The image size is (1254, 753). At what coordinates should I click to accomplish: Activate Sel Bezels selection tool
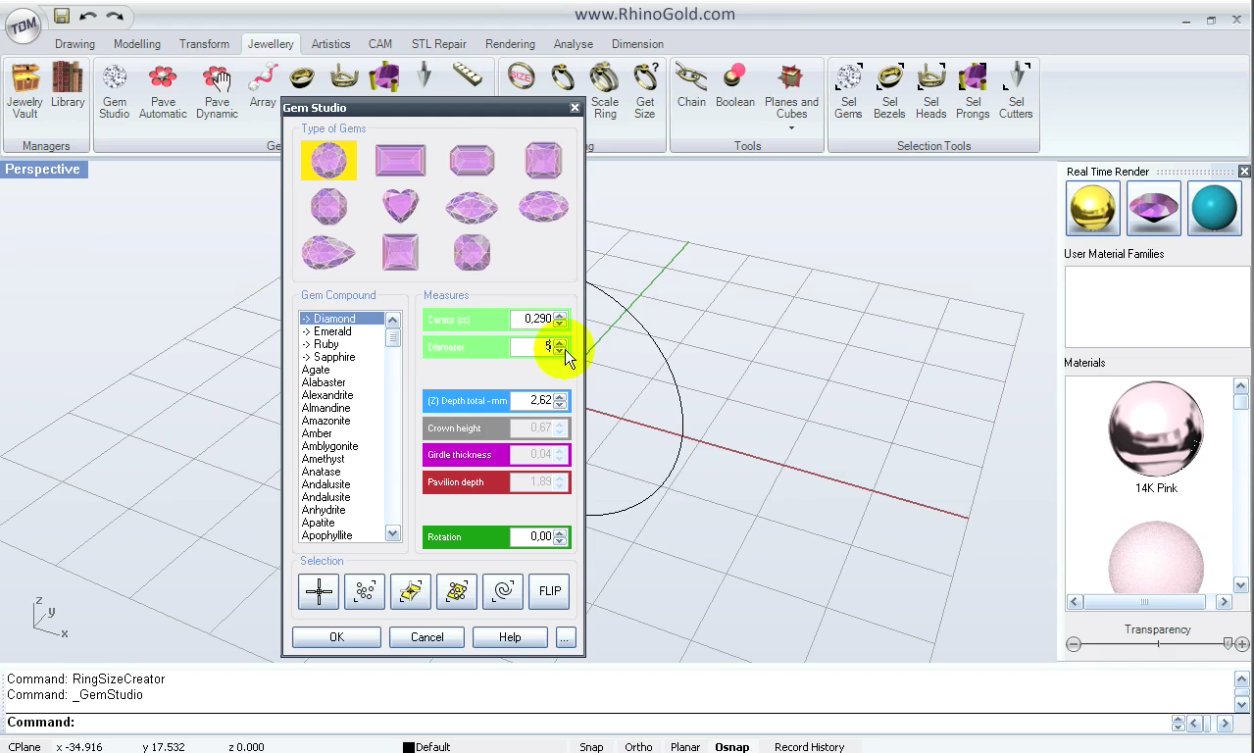click(890, 91)
